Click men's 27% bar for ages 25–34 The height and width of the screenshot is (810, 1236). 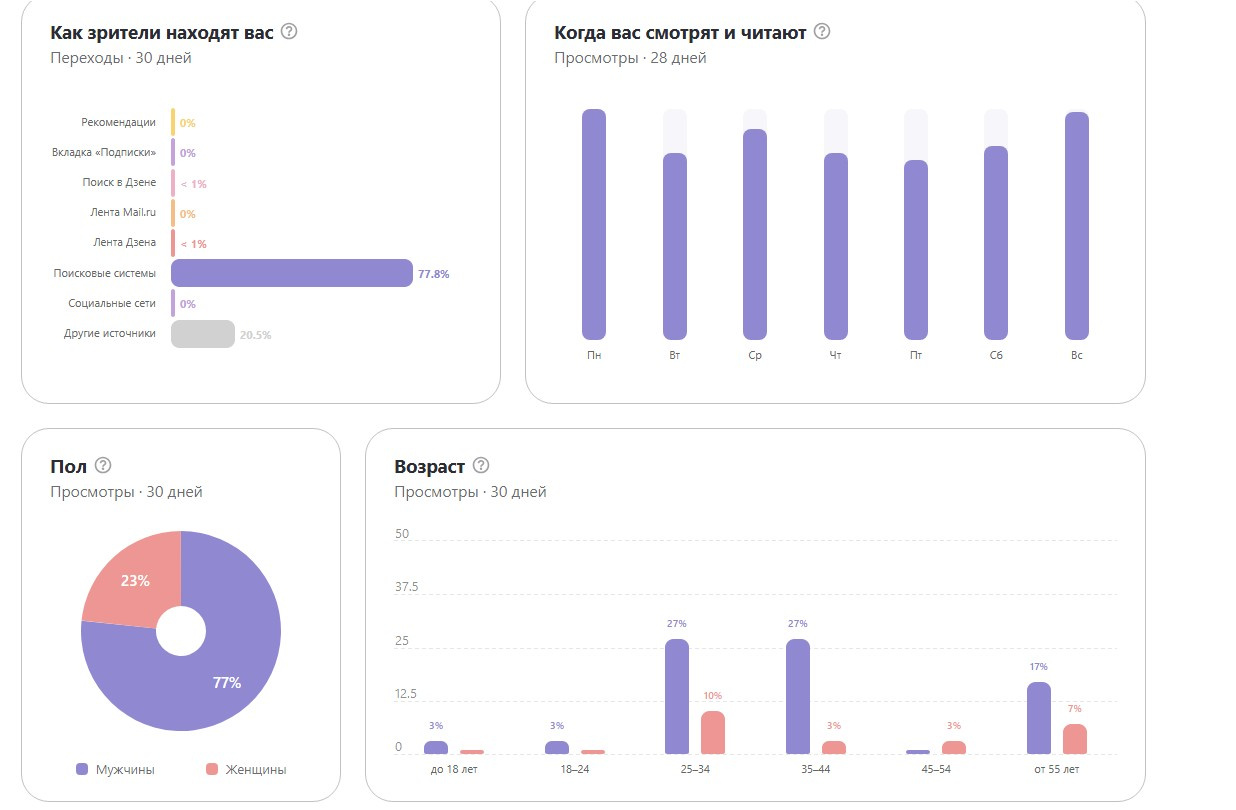point(677,697)
